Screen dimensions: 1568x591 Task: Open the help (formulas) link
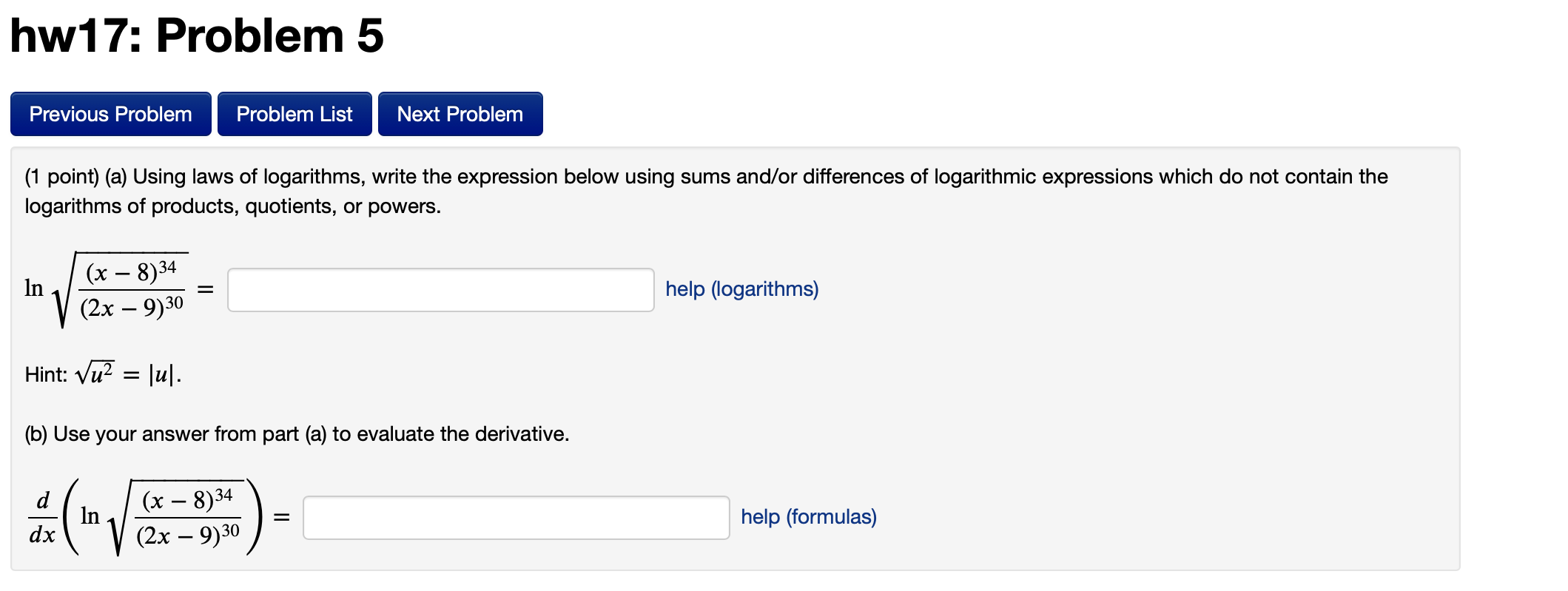point(809,516)
